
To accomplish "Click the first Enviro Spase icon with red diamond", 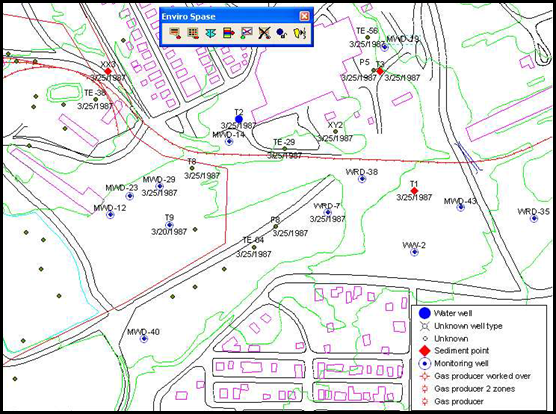I will (x=174, y=33).
